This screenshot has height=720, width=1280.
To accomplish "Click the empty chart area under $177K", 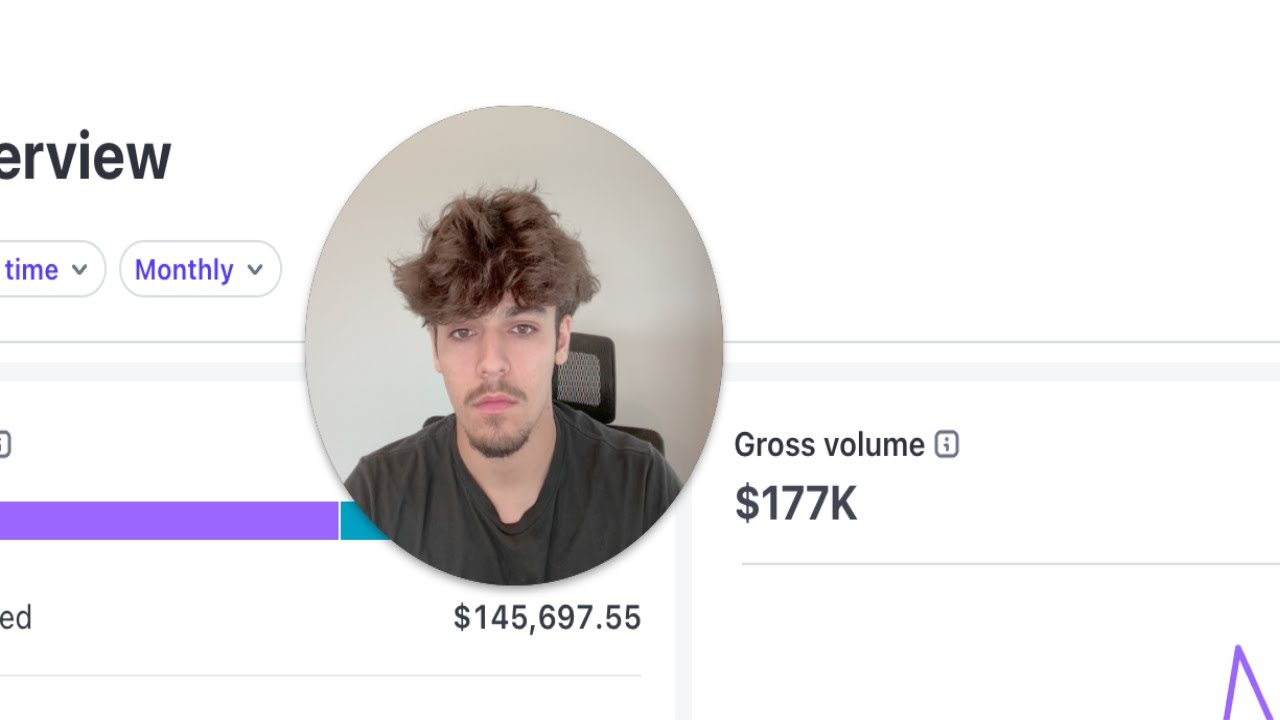I will 980,640.
